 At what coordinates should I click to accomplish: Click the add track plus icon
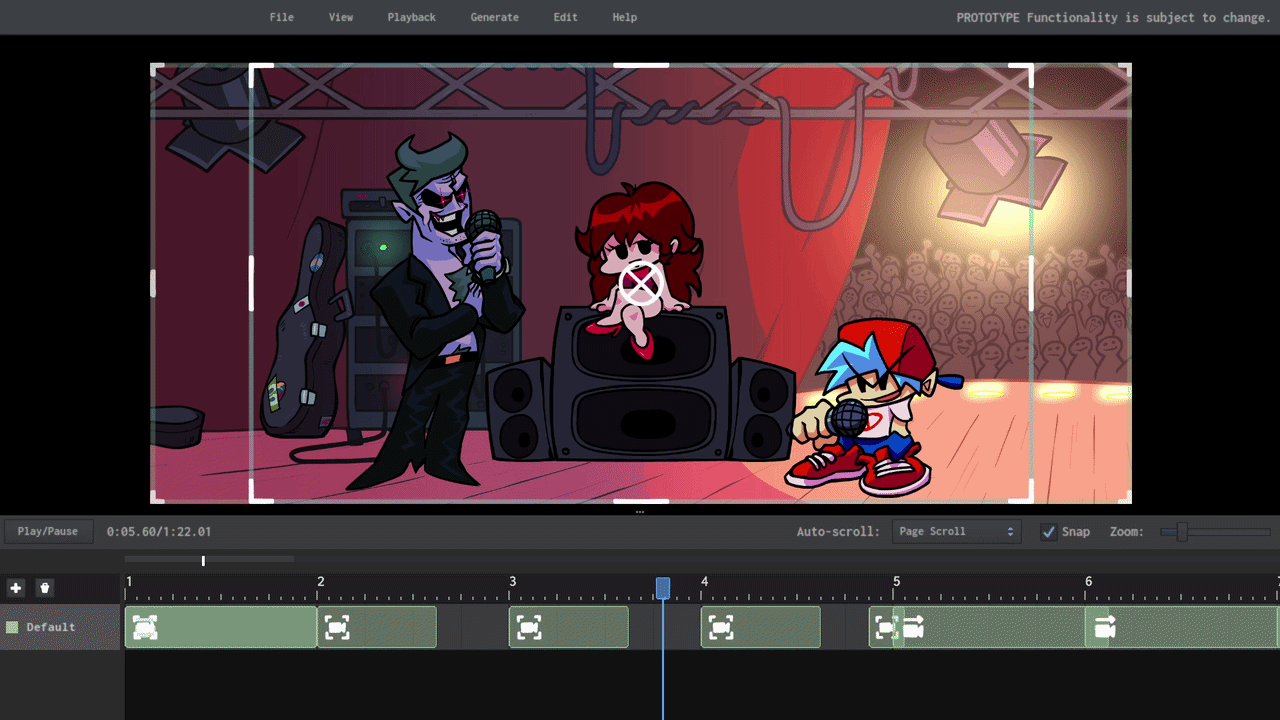point(15,588)
